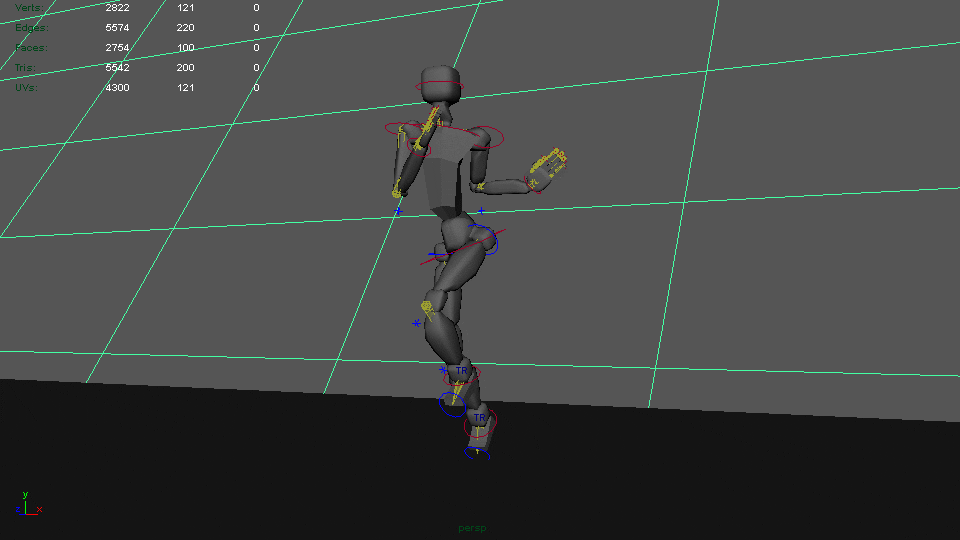The height and width of the screenshot is (540, 960).
Task: Click the lower TR foot control
Action: 479,418
